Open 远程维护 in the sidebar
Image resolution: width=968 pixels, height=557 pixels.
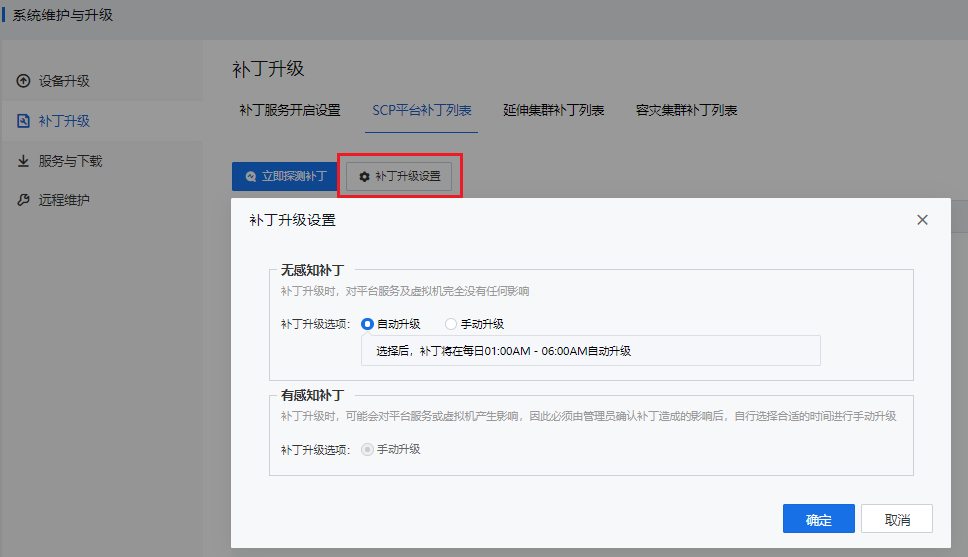102,199
